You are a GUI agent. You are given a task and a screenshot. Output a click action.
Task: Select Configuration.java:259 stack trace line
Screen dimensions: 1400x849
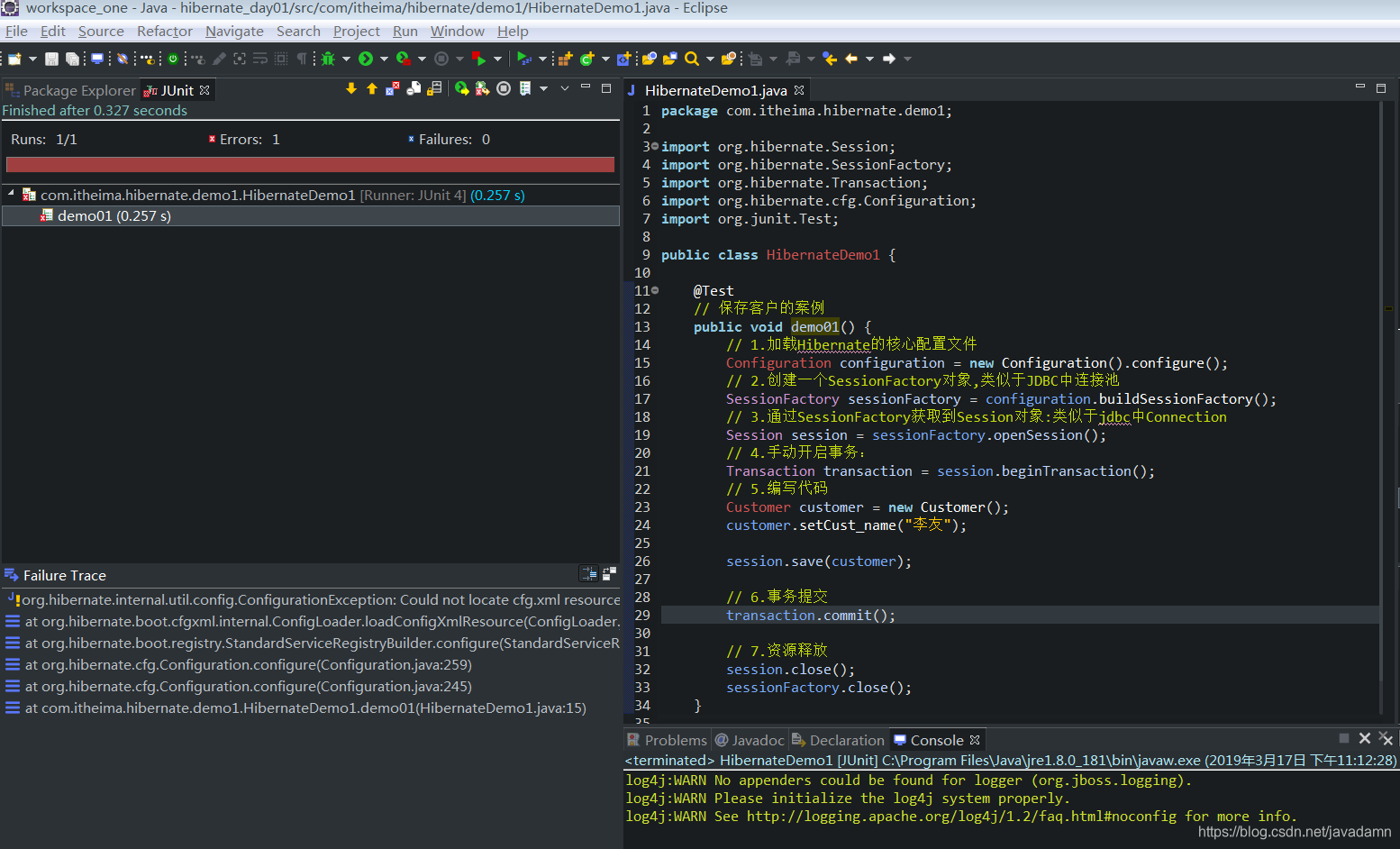(249, 664)
